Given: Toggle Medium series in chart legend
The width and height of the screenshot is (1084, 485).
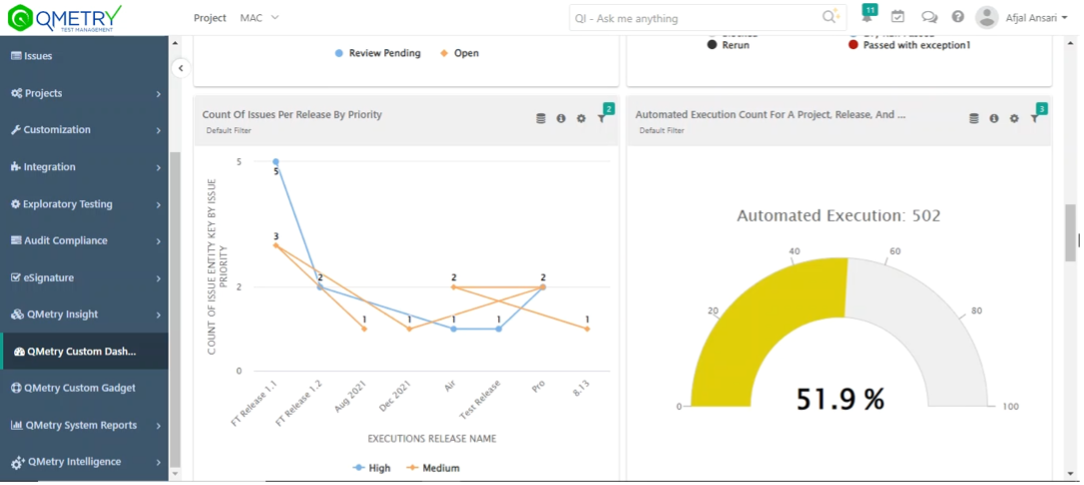Looking at the screenshot, I should coord(433,468).
